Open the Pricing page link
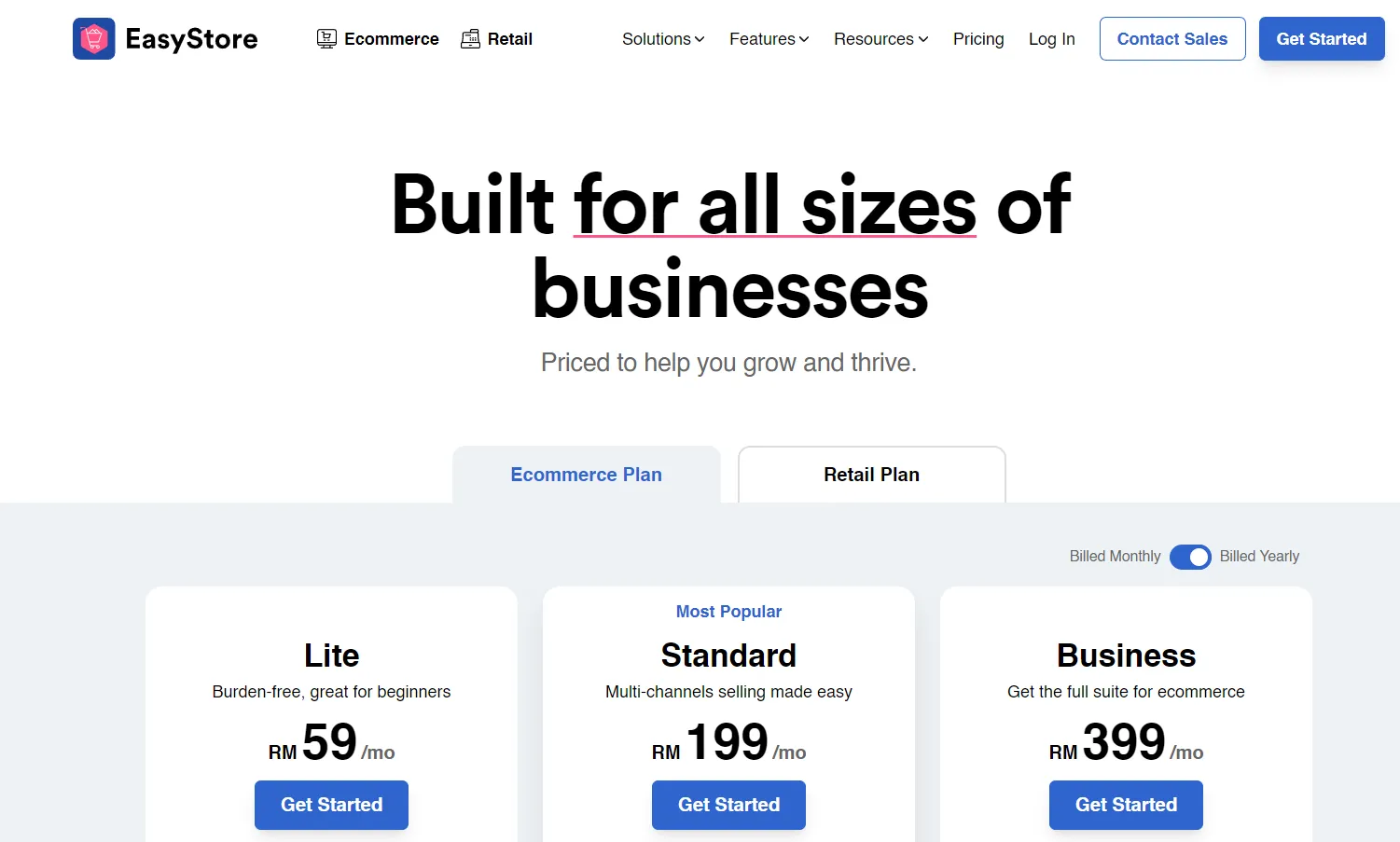Screen dimensions: 1400x842 click(x=978, y=39)
